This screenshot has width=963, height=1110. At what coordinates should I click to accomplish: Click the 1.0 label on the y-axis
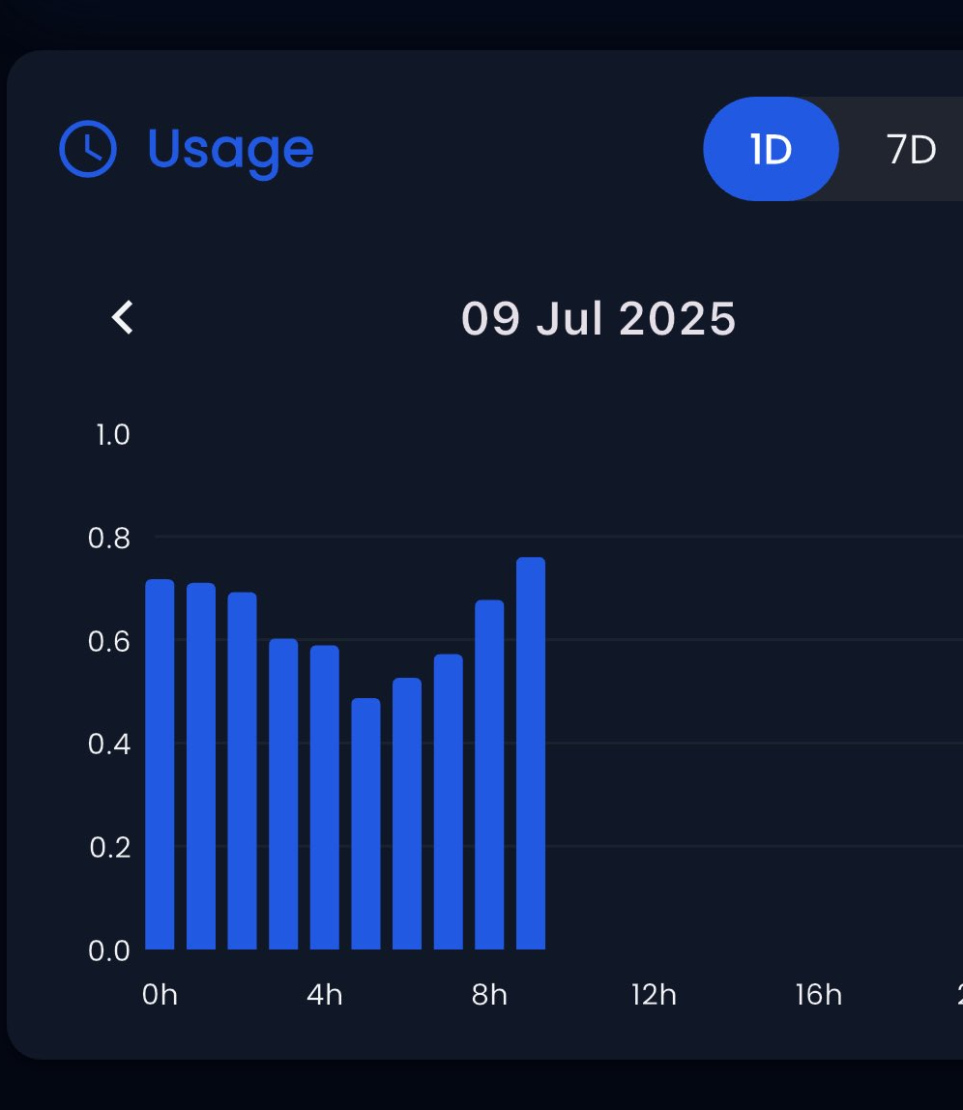pyautogui.click(x=112, y=435)
